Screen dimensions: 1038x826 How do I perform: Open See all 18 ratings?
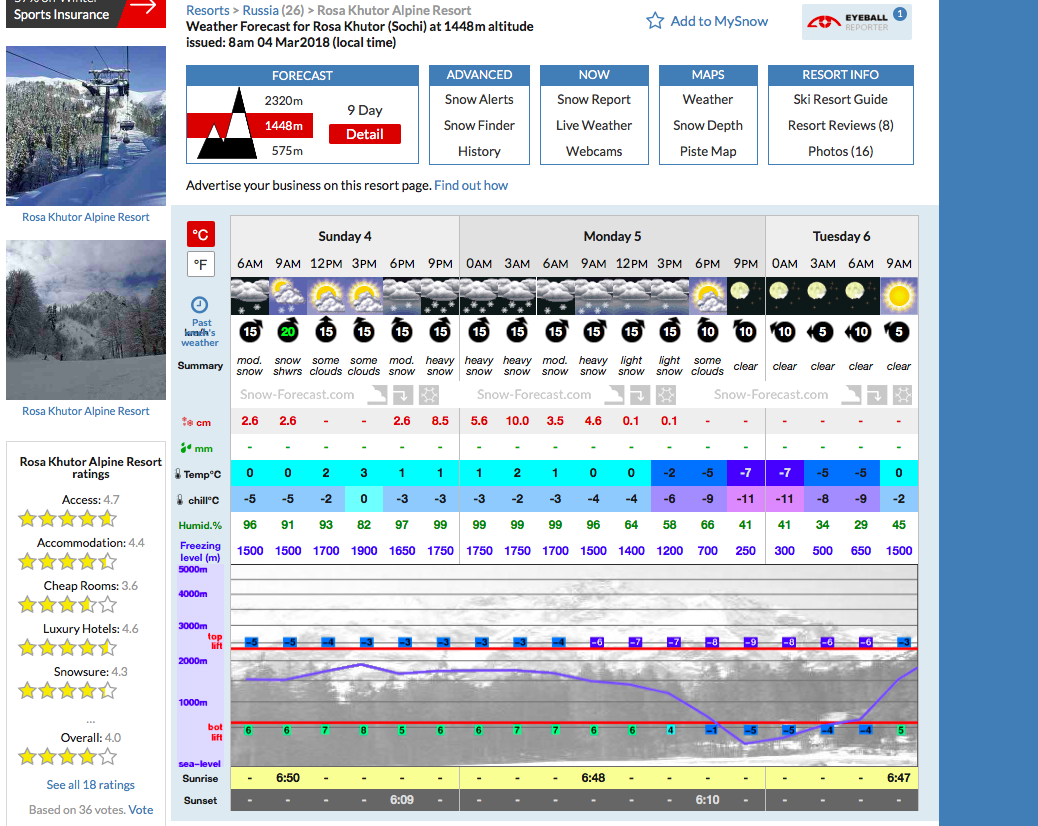coord(91,785)
